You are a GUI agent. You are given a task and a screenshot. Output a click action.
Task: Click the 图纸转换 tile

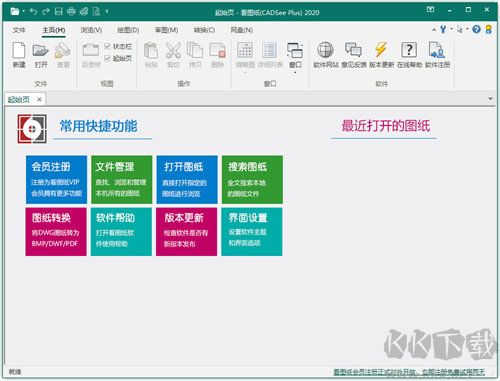pos(56,232)
